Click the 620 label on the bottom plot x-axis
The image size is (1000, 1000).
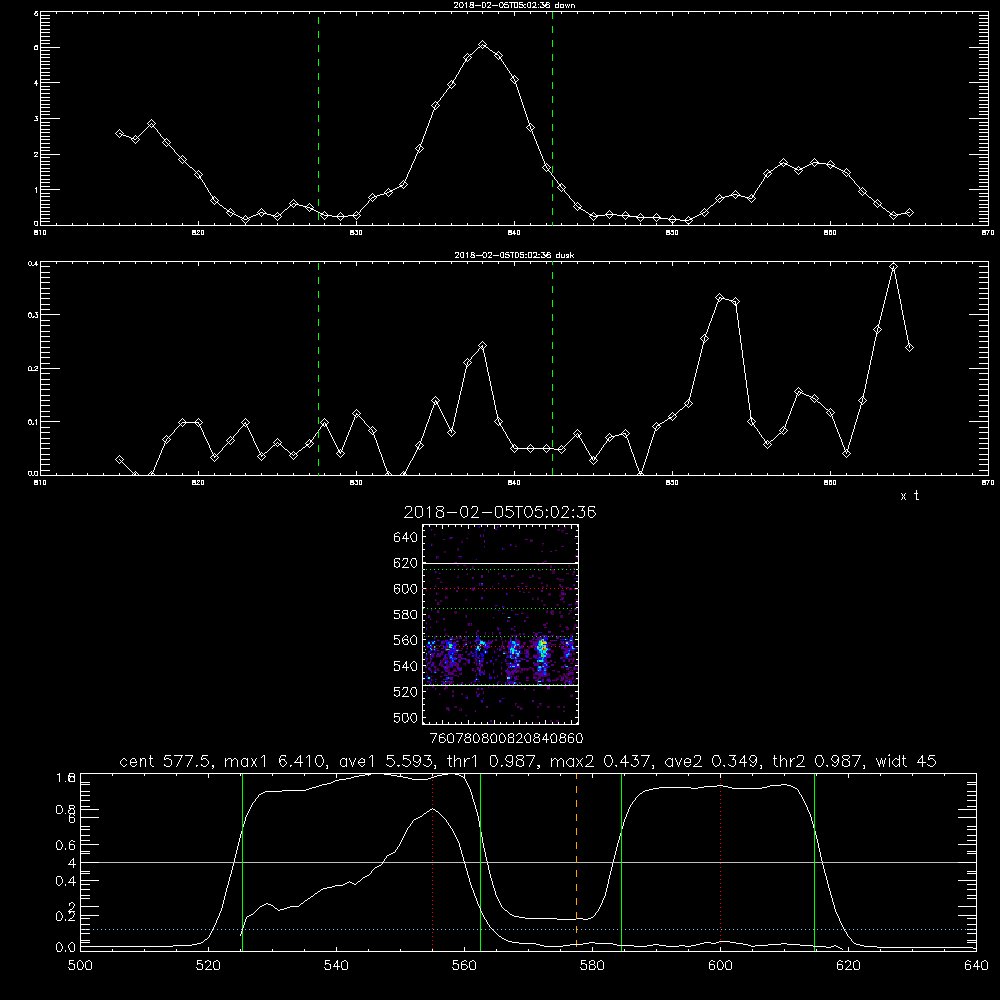point(849,965)
